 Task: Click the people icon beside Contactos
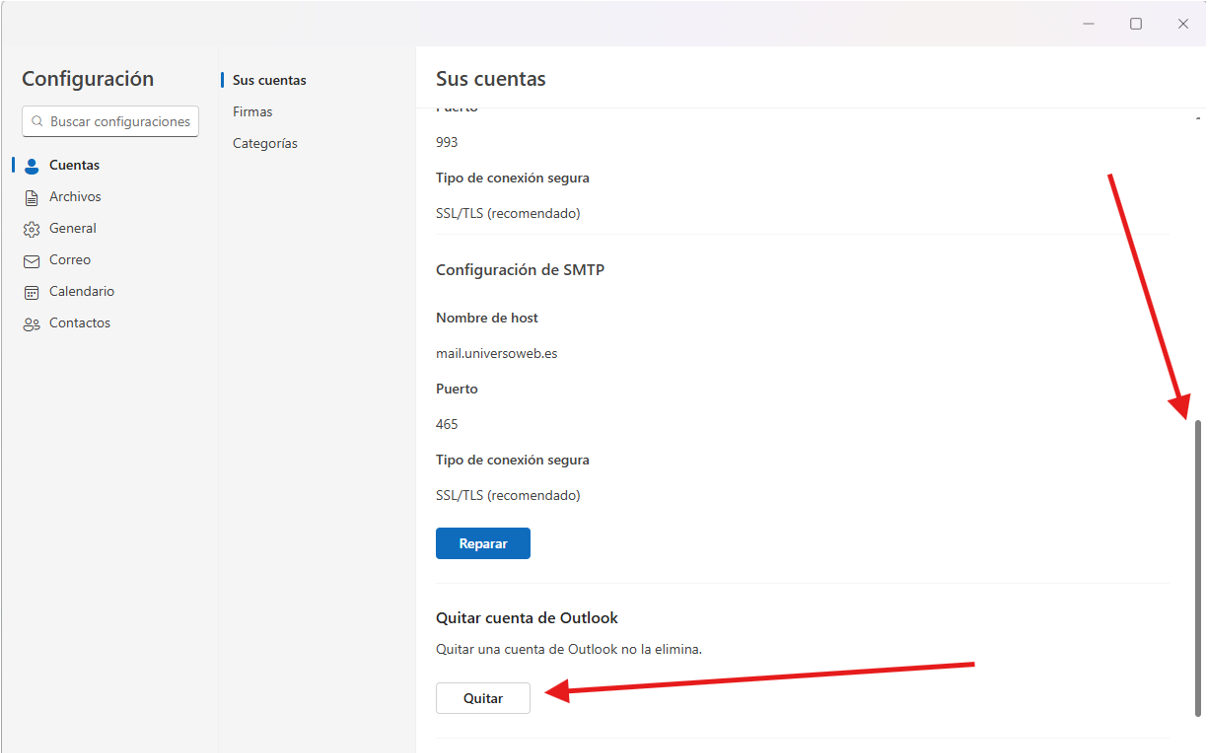pos(31,324)
